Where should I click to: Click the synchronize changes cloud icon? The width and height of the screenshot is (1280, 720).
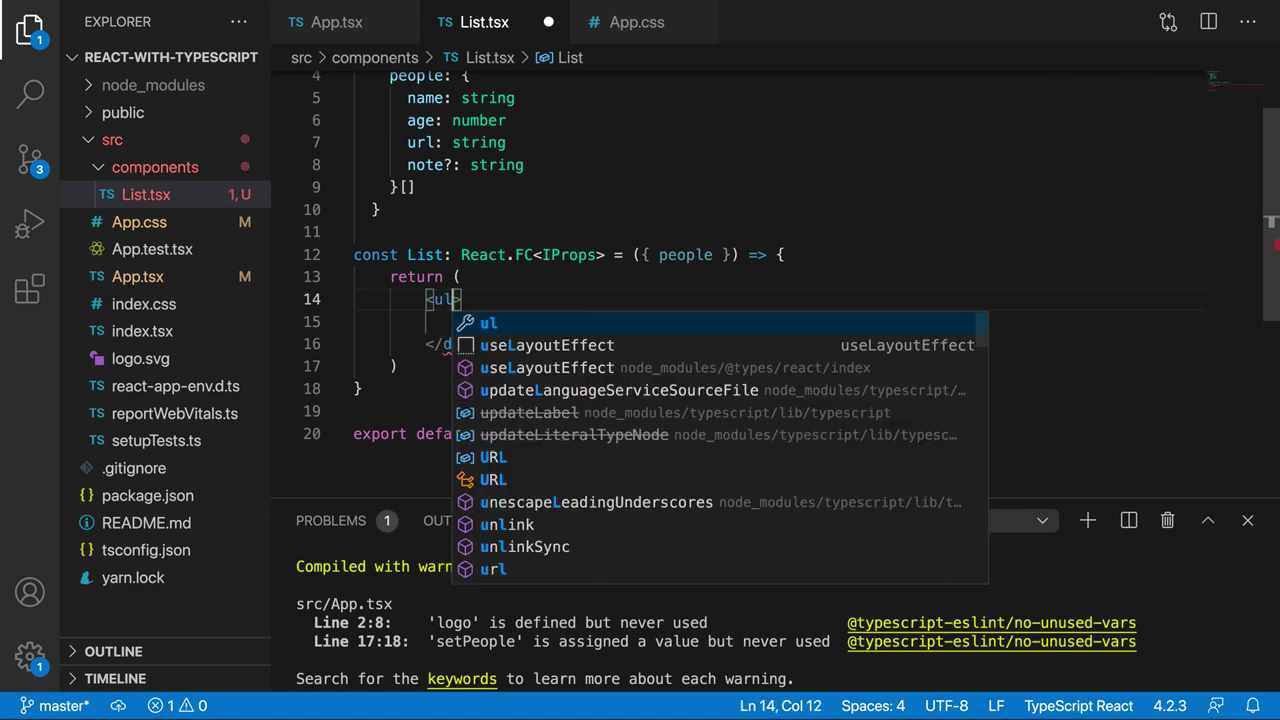coord(118,706)
